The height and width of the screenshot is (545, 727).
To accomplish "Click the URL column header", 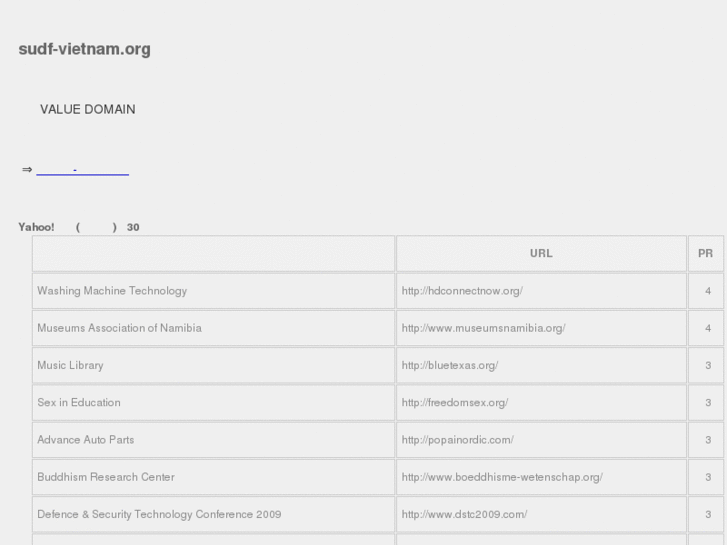I will (x=541, y=253).
